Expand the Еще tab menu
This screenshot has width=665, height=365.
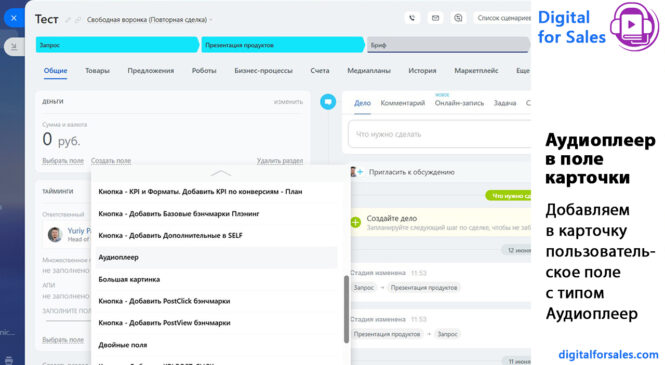[x=523, y=71]
